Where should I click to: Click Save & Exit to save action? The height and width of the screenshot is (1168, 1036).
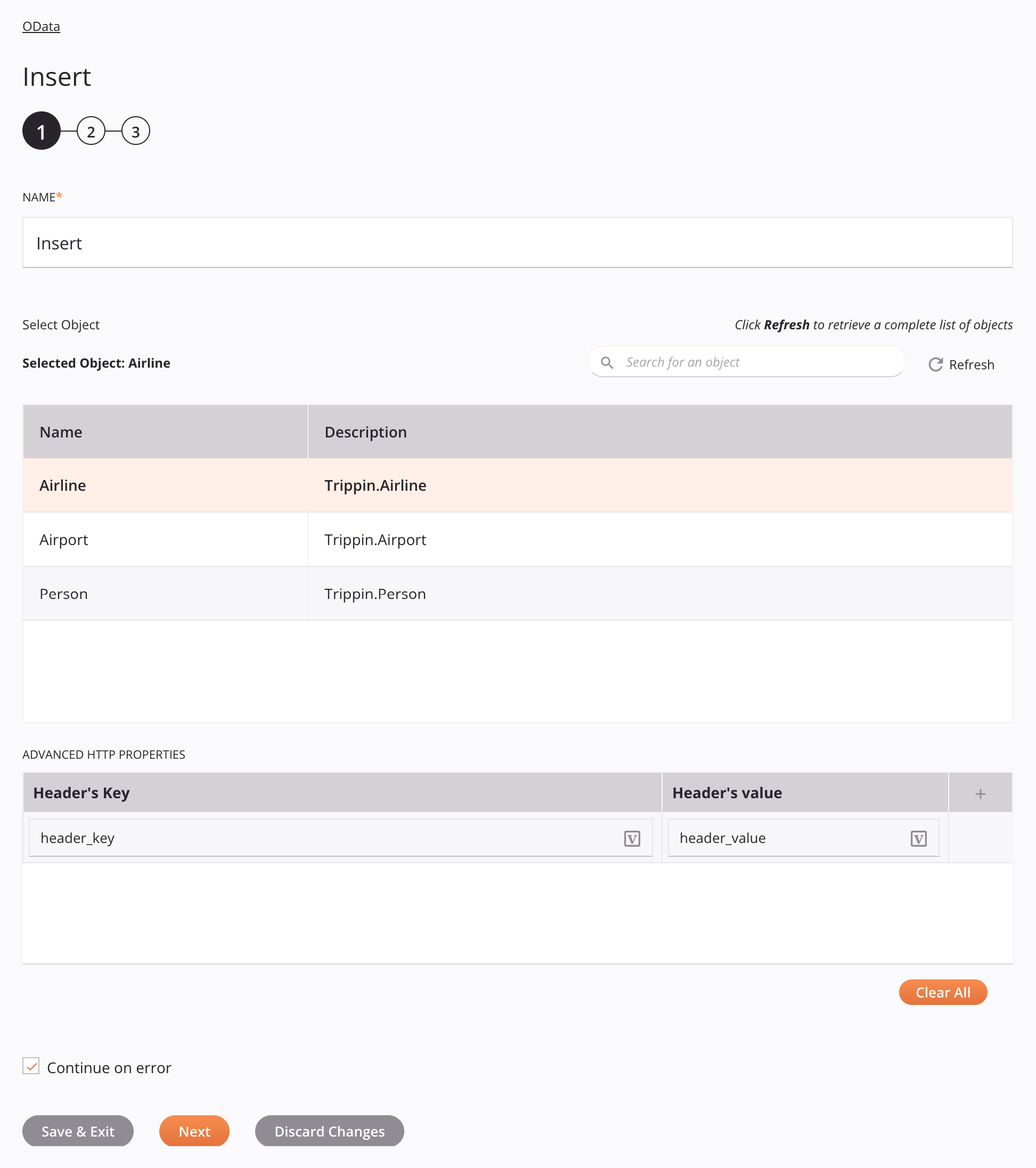point(77,1131)
